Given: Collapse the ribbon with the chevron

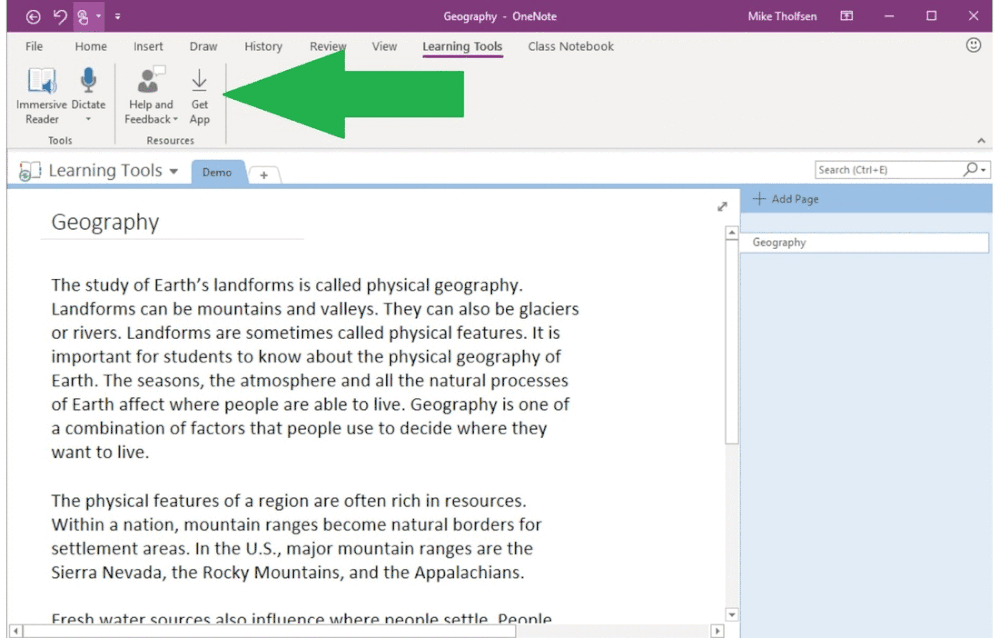Looking at the screenshot, I should [981, 140].
